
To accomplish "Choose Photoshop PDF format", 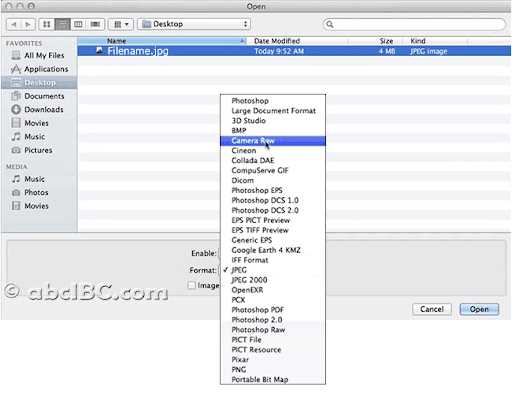I will pos(273,310).
